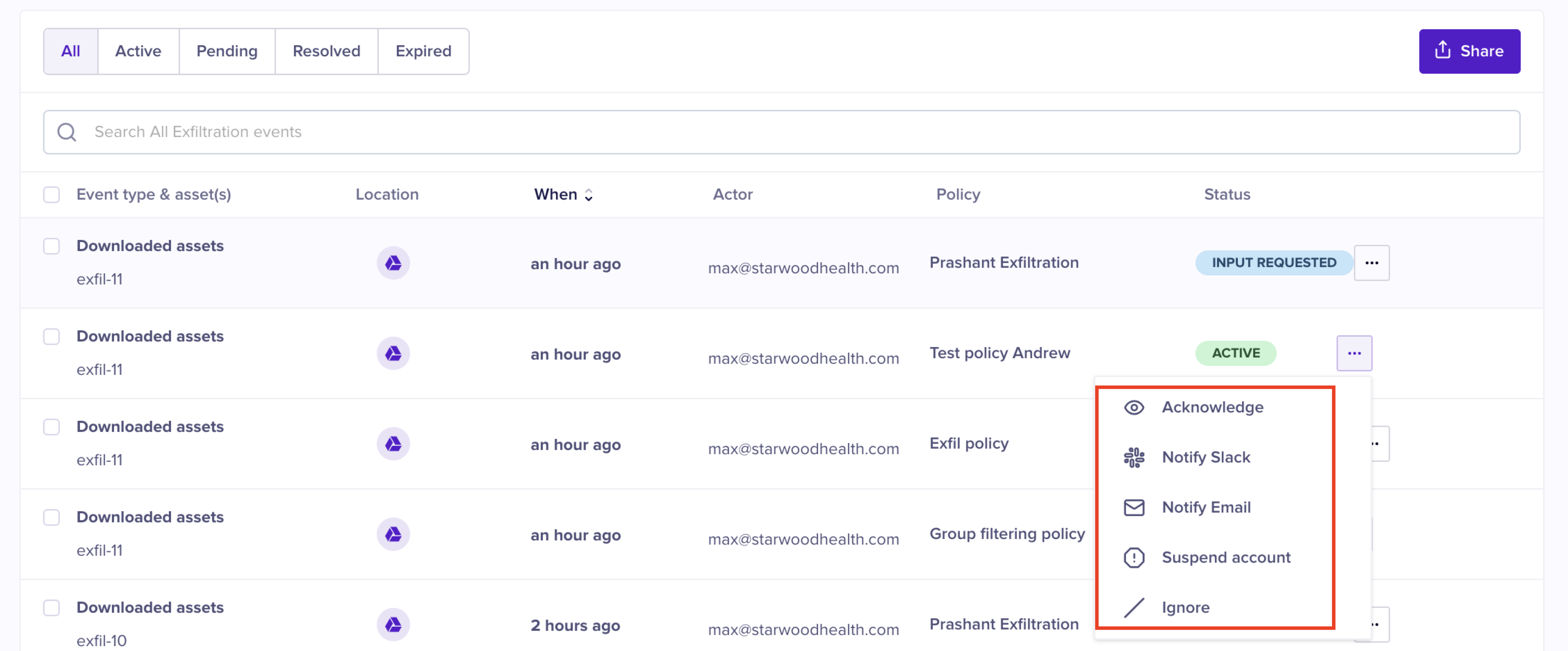
Task: Open actions menu for Input Requested row
Action: click(1371, 263)
